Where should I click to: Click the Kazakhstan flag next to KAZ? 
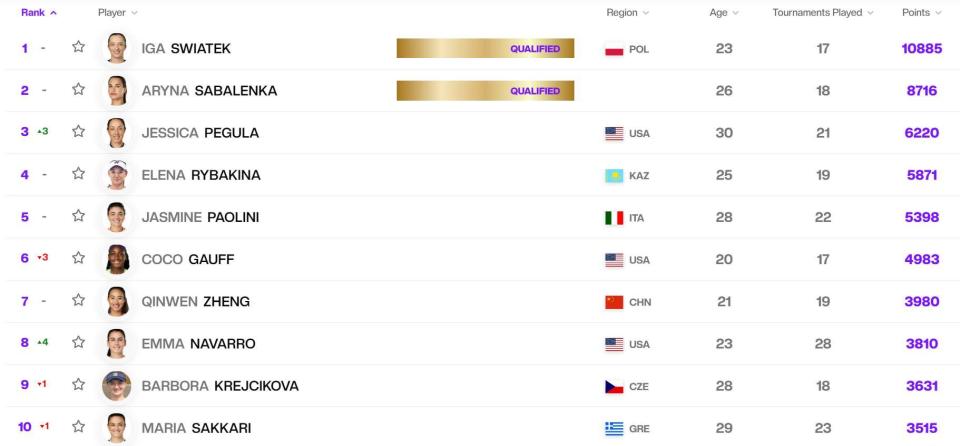pyautogui.click(x=614, y=176)
